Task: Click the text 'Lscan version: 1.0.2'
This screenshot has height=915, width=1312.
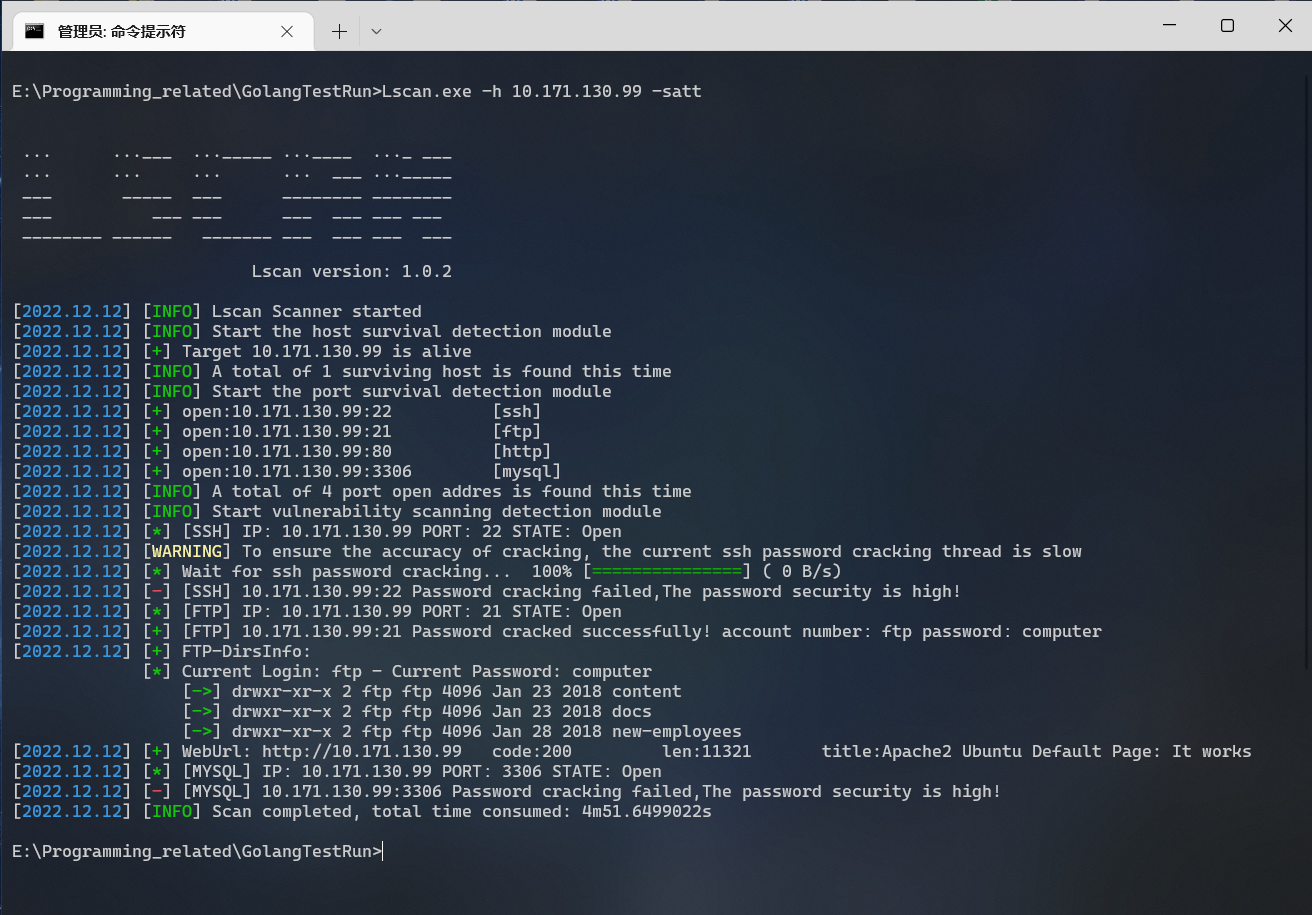Action: (351, 271)
